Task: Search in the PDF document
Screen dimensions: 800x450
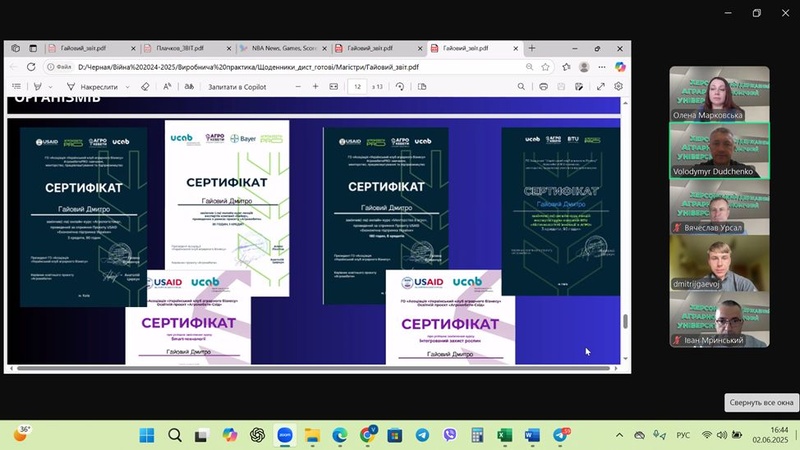Action: 521,87
